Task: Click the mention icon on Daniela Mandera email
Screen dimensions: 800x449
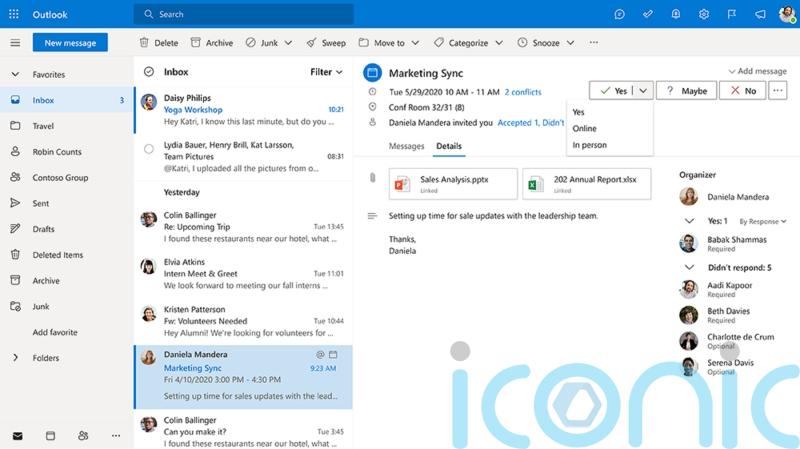Action: (x=320, y=354)
